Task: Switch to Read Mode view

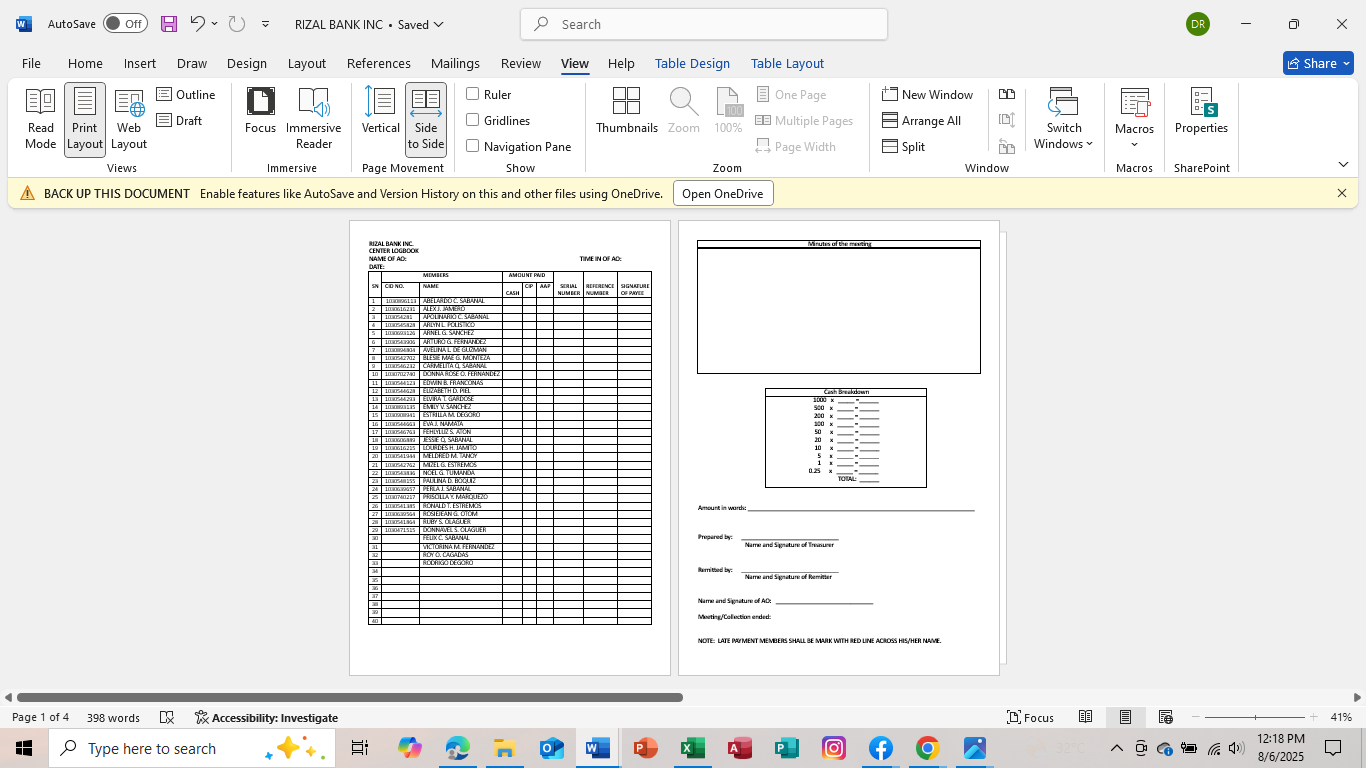Action: (40, 118)
